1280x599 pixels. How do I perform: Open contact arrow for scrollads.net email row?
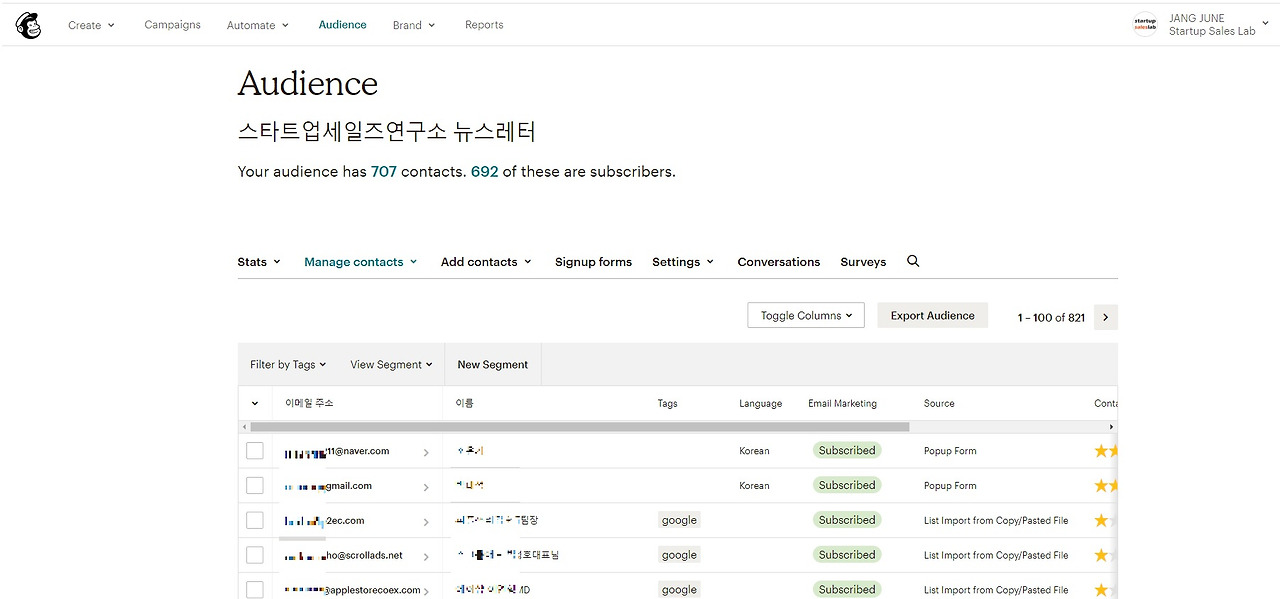click(426, 557)
